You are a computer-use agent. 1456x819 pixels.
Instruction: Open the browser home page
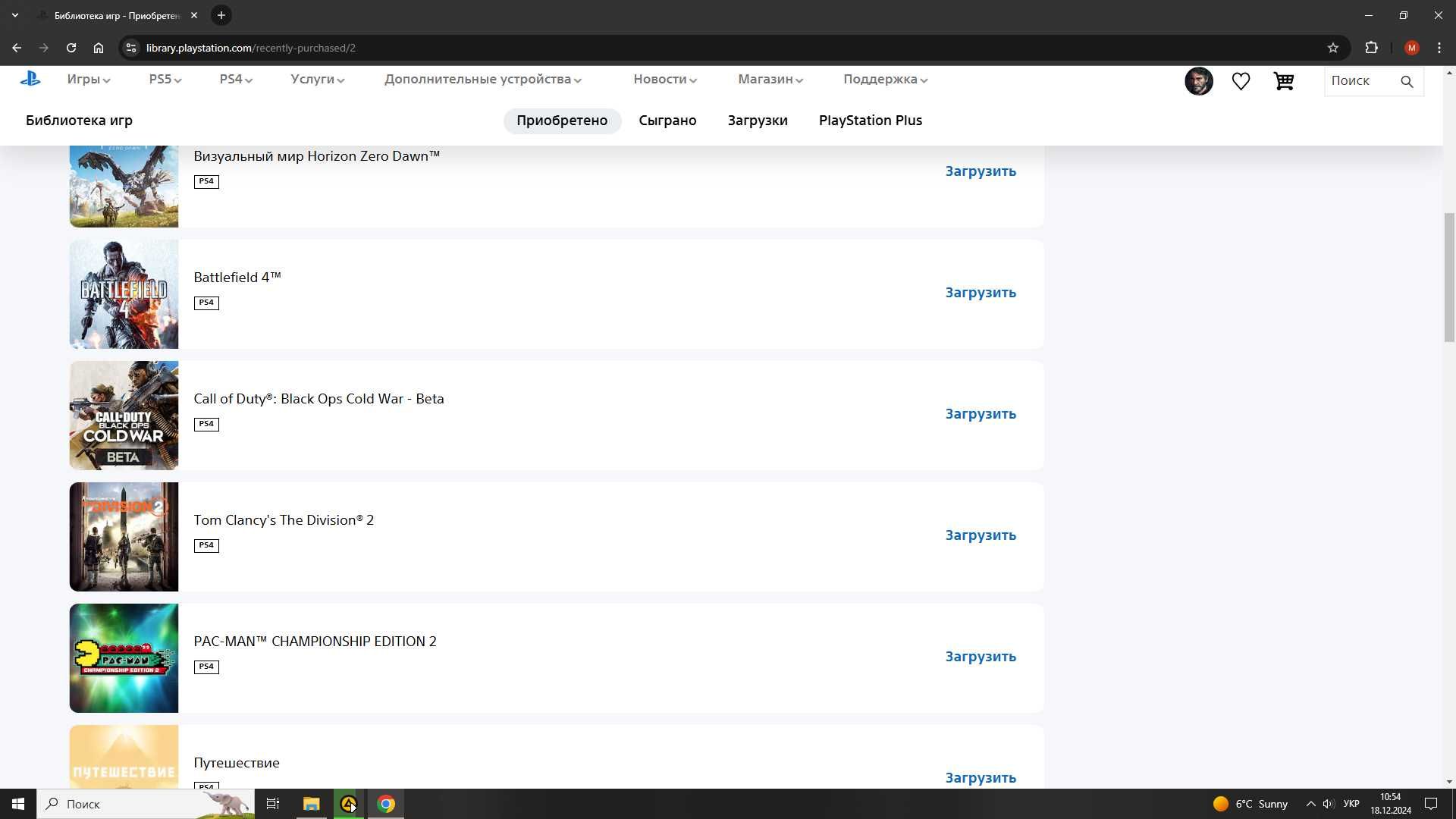(99, 48)
